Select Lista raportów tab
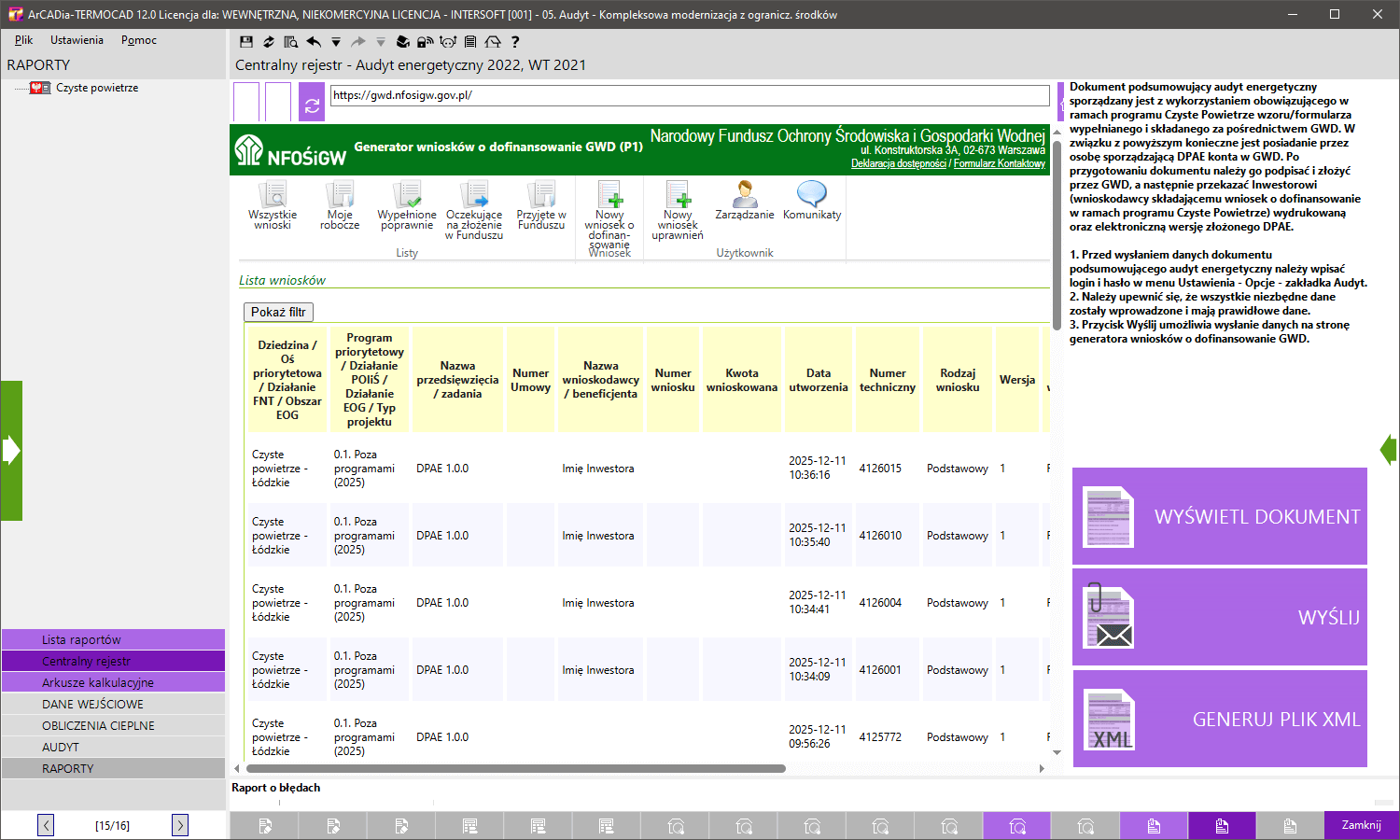The height and width of the screenshot is (840, 1400). pyautogui.click(x=81, y=639)
